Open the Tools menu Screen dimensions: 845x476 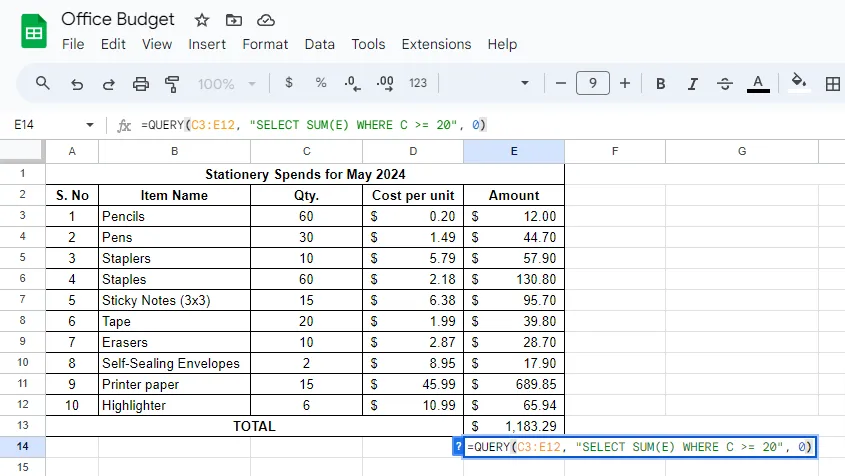[x=368, y=44]
